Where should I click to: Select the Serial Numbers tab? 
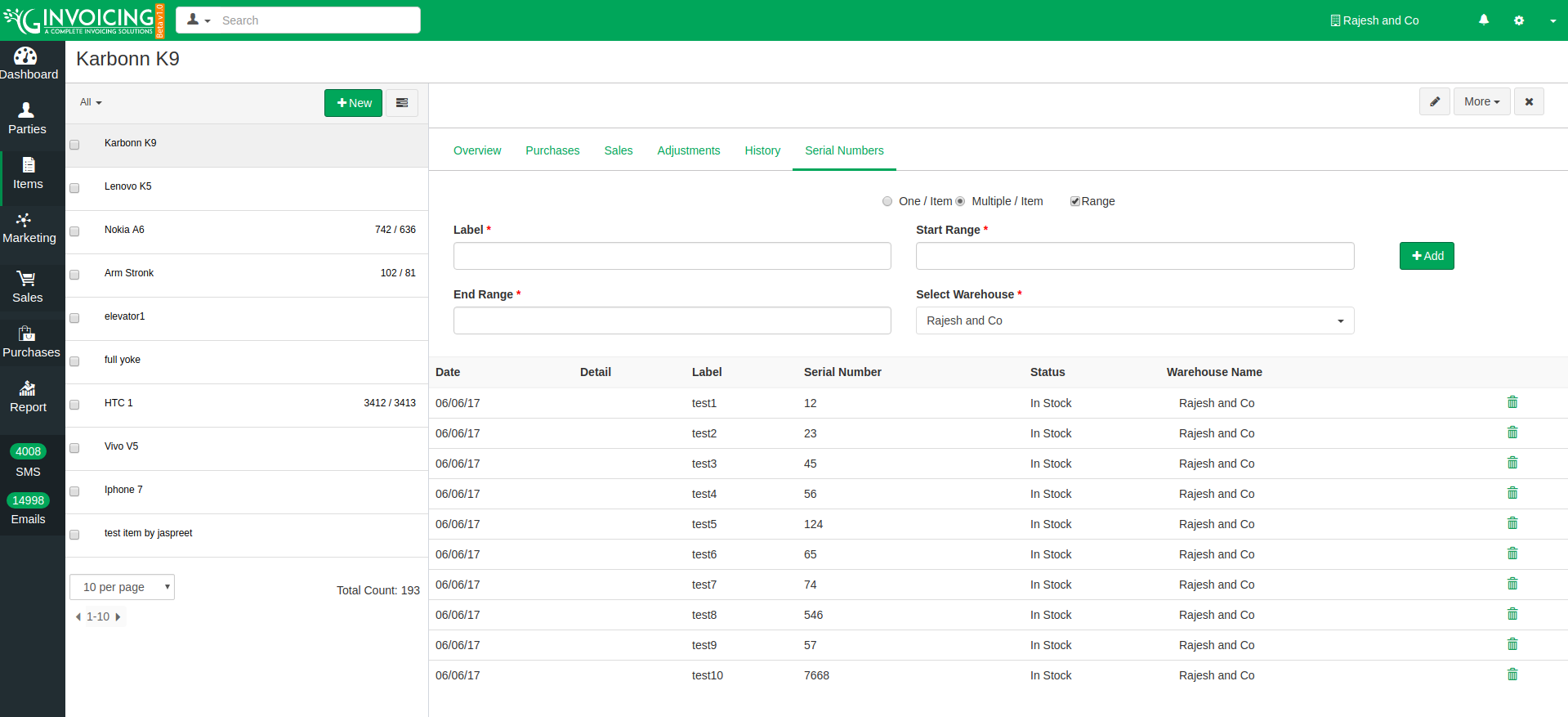tap(844, 150)
